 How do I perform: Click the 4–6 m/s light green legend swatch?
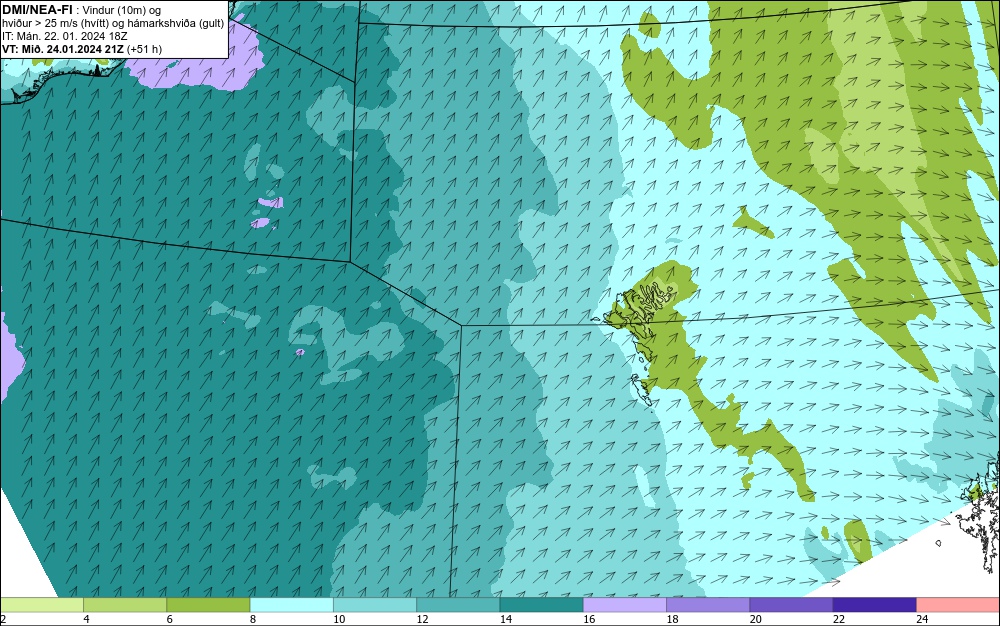(x=125, y=605)
